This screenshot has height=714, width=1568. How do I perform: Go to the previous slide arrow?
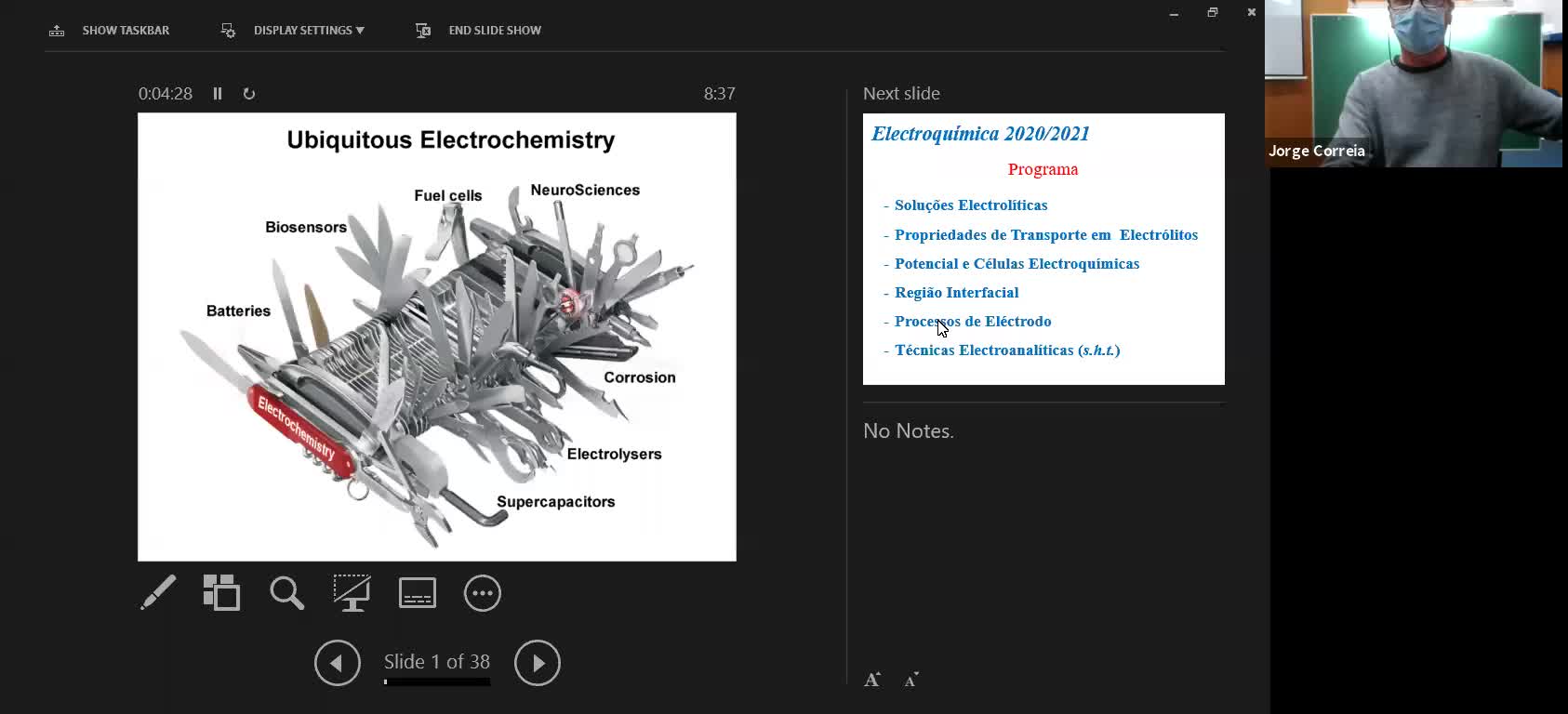pos(338,663)
